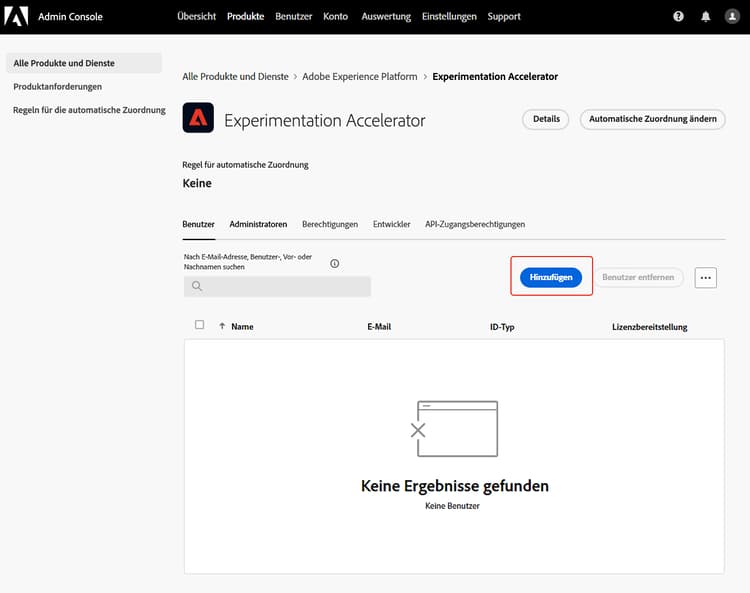The width and height of the screenshot is (750, 593).
Task: Open notifications bell icon
Action: (x=706, y=17)
